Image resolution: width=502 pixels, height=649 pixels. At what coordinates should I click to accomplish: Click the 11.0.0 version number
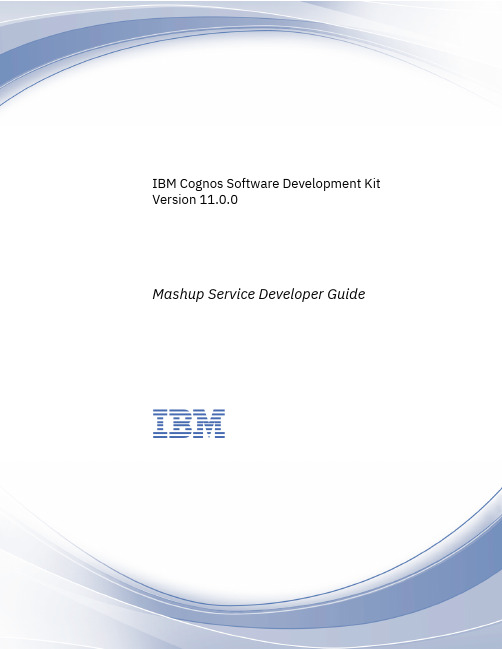tap(219, 200)
